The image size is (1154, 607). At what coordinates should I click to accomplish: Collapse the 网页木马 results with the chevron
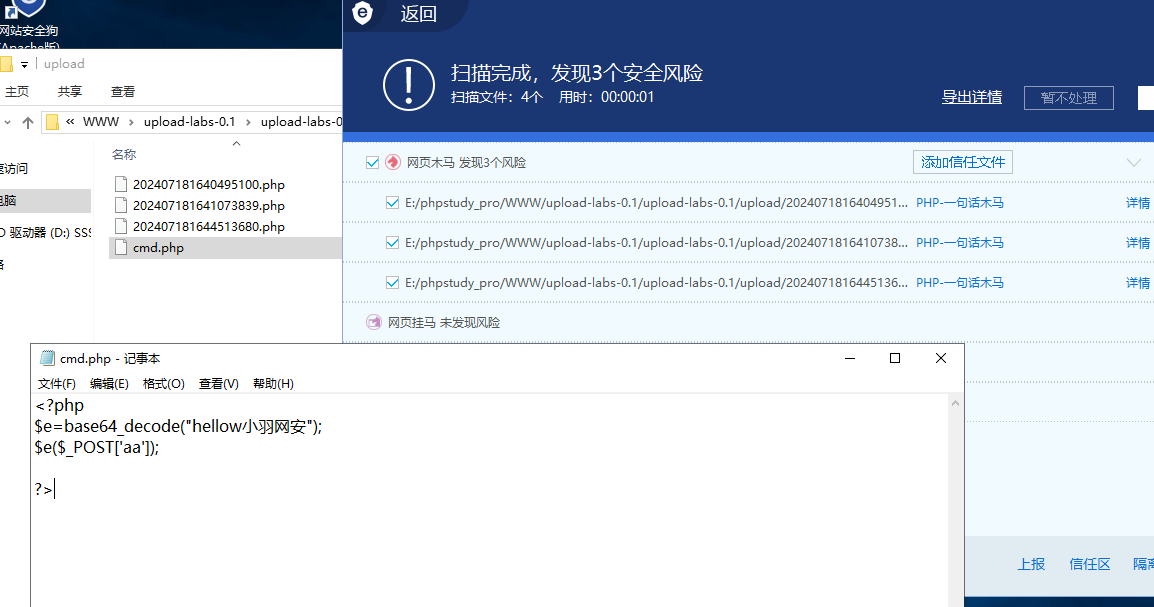coord(1133,162)
